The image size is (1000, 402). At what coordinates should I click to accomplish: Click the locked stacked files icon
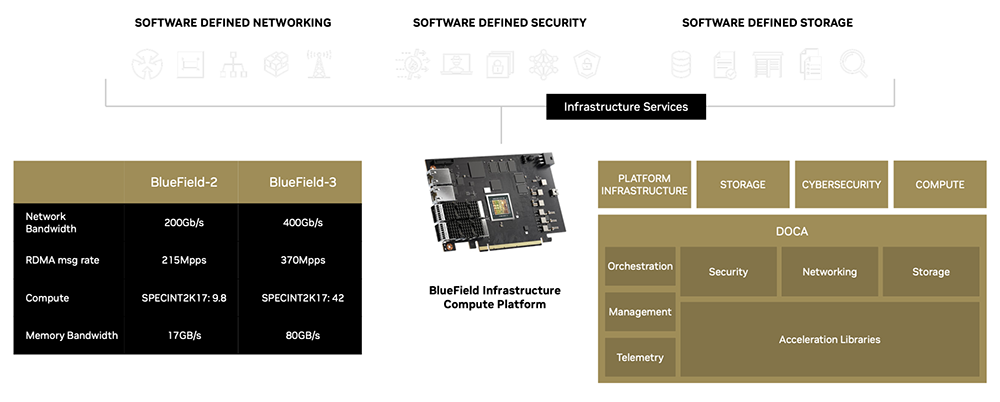pyautogui.click(x=500, y=64)
